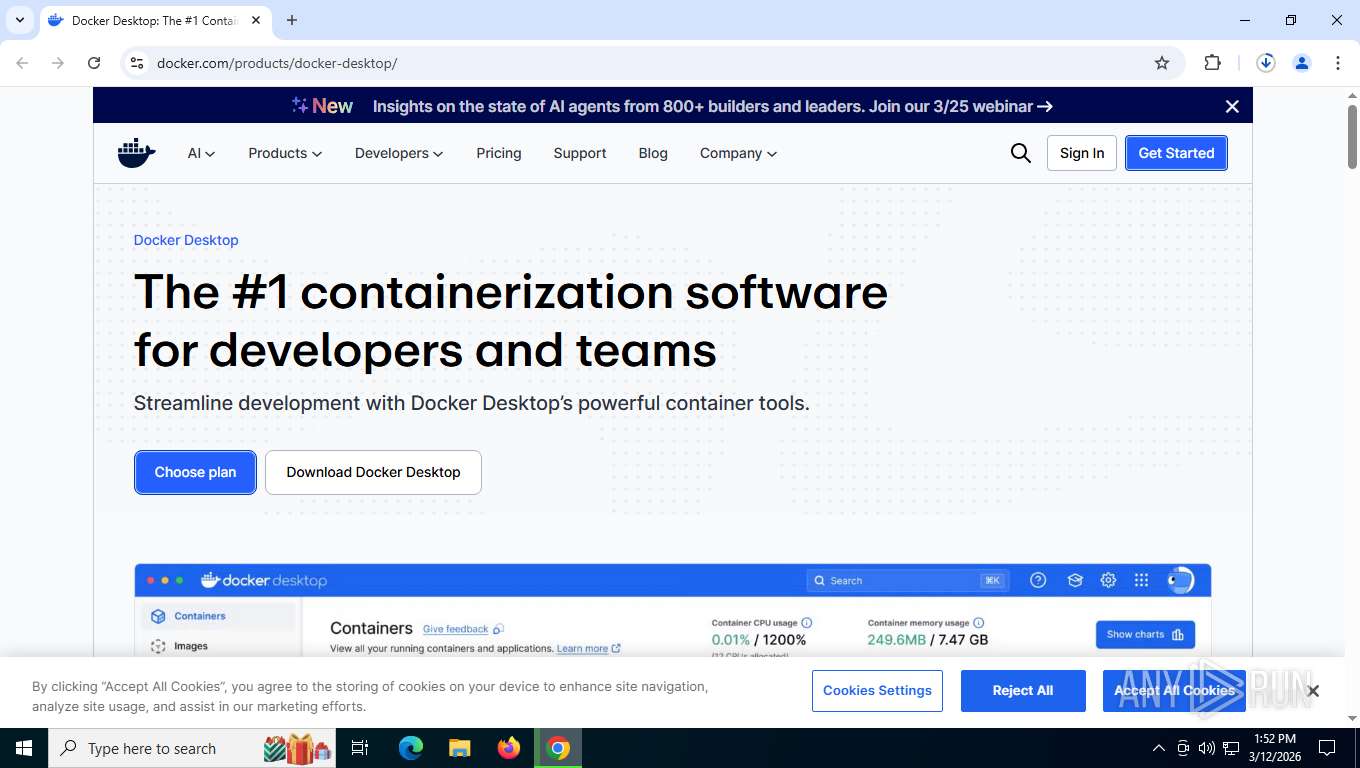Image resolution: width=1360 pixels, height=768 pixels.
Task: Click the Get Started button
Action: coord(1176,153)
